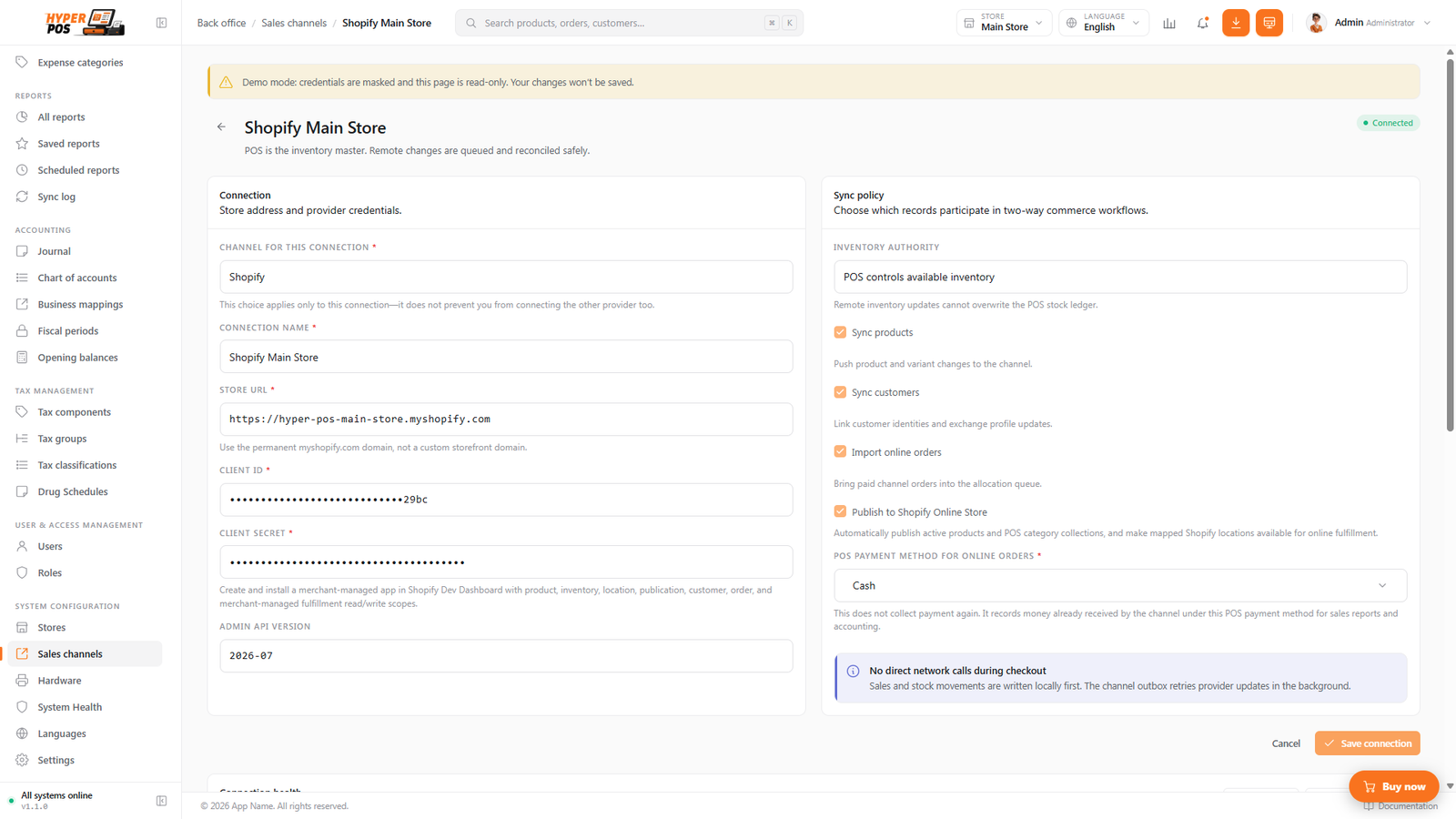Click the Buy now button
1456x819 pixels.
click(x=1393, y=786)
